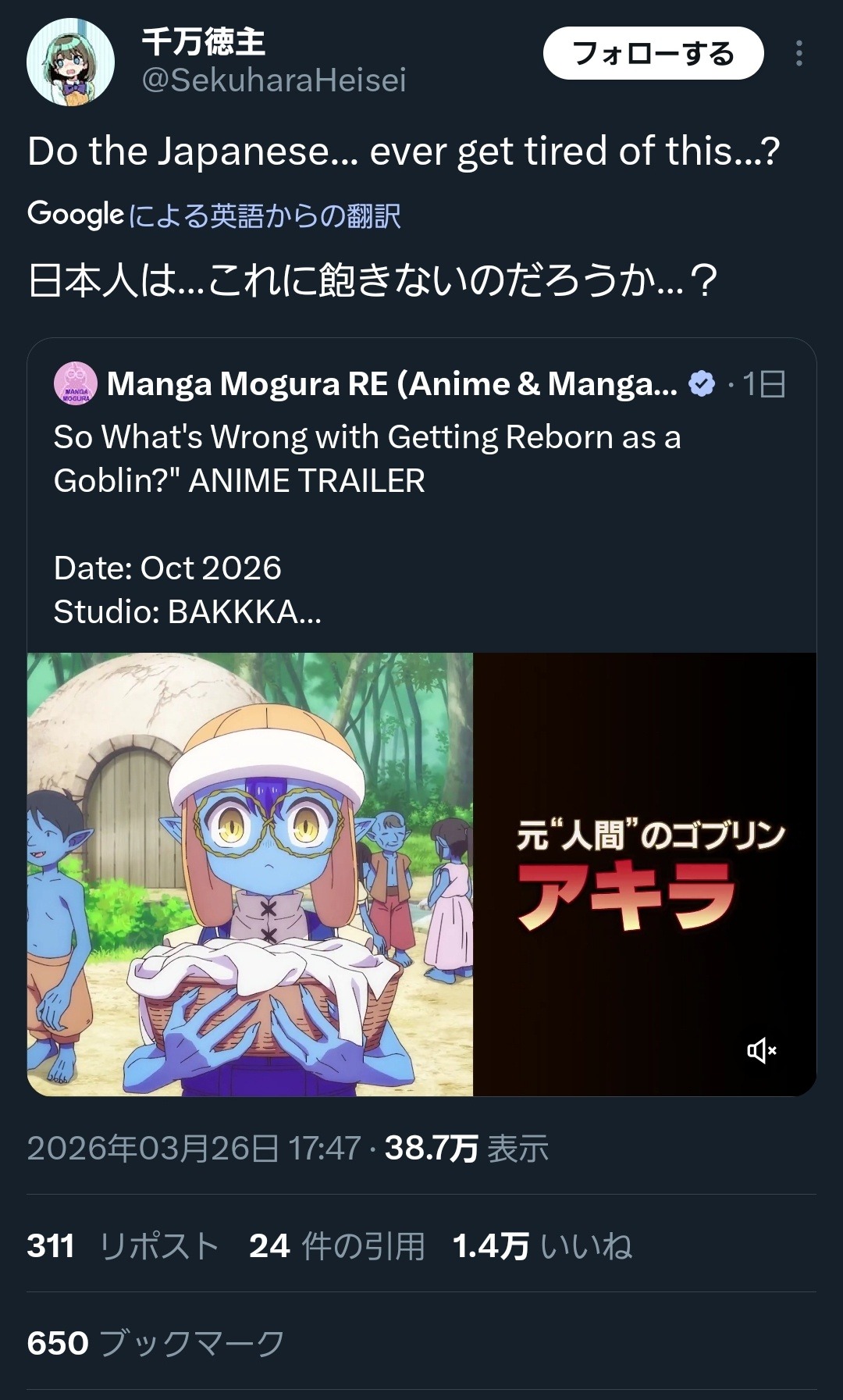This screenshot has height=1400, width=843.
Task: Click the Google logo in translation notice
Action: [76, 214]
